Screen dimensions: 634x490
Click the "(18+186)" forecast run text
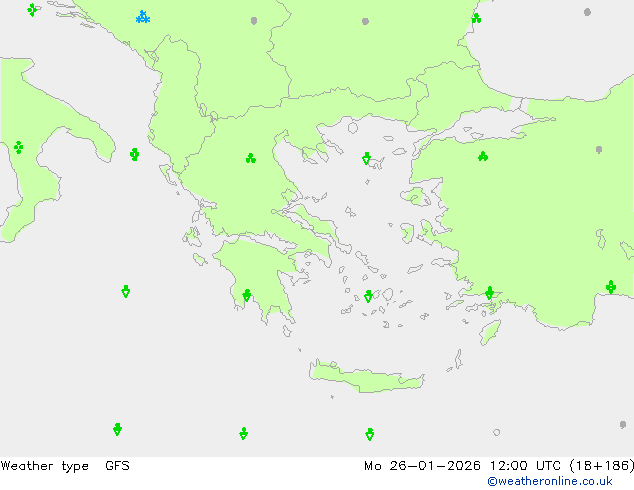coord(602,466)
